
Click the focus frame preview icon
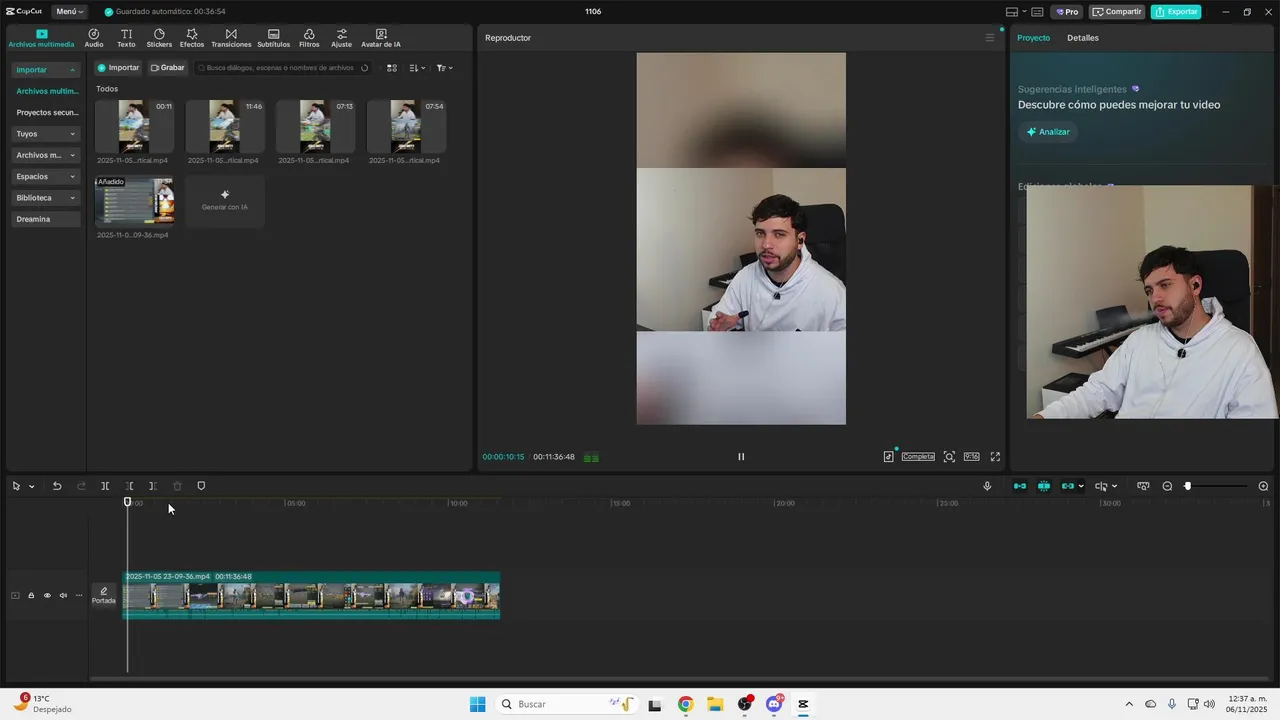(949, 457)
